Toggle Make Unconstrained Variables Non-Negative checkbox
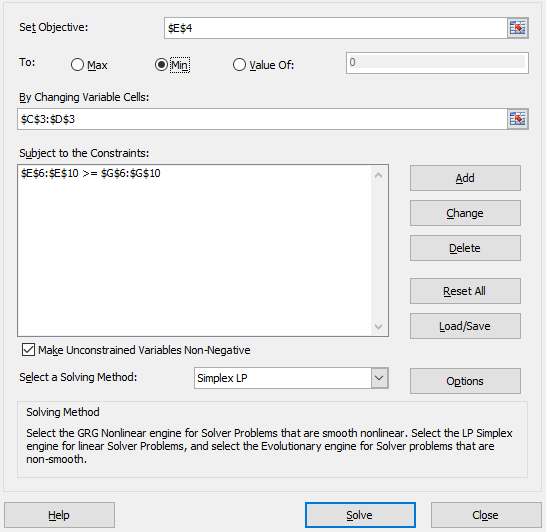Image resolution: width=546 pixels, height=532 pixels. click(x=28, y=350)
